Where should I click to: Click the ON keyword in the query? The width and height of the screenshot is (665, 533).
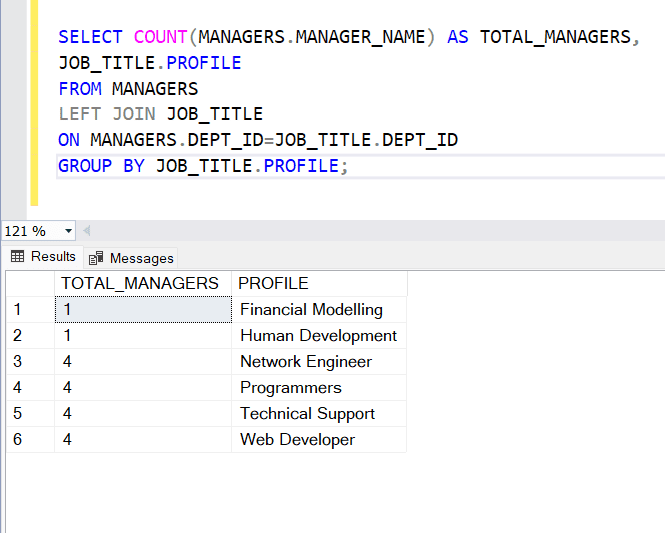[x=69, y=140]
